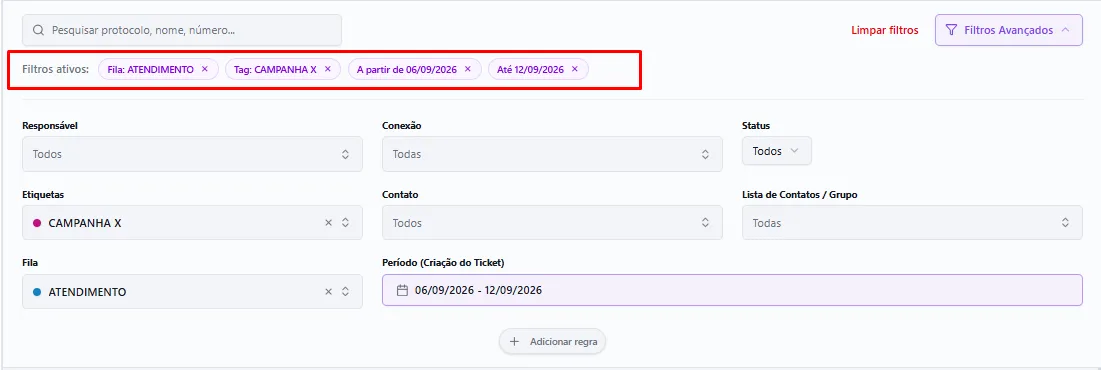Click the up-down arrows in Etiquetas field

[345, 223]
